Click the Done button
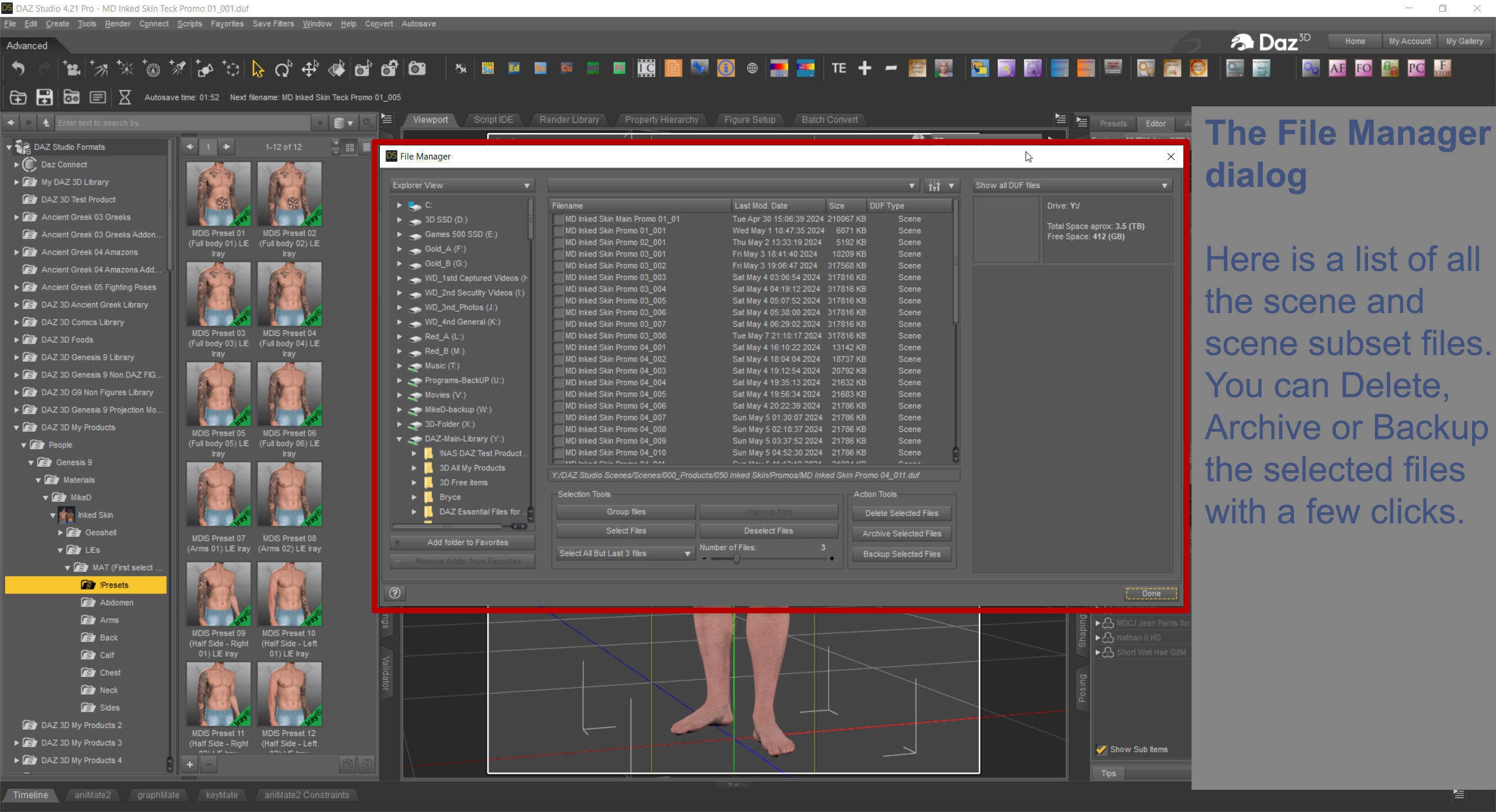The height and width of the screenshot is (812, 1496). [x=1151, y=594]
